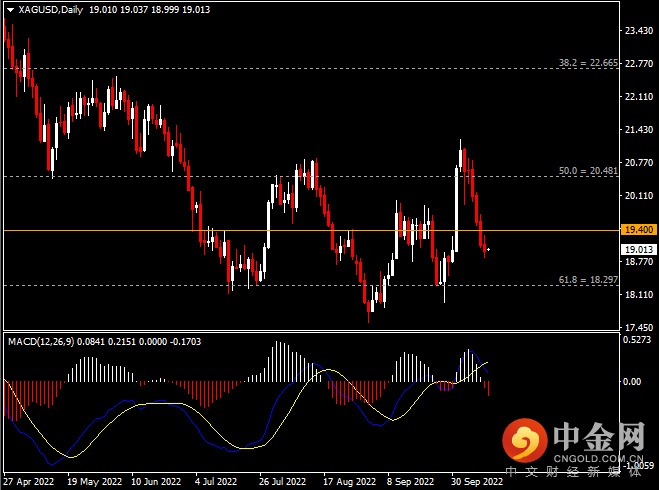
Task: Click the 17 Aug 2022 date label
Action: tap(349, 482)
